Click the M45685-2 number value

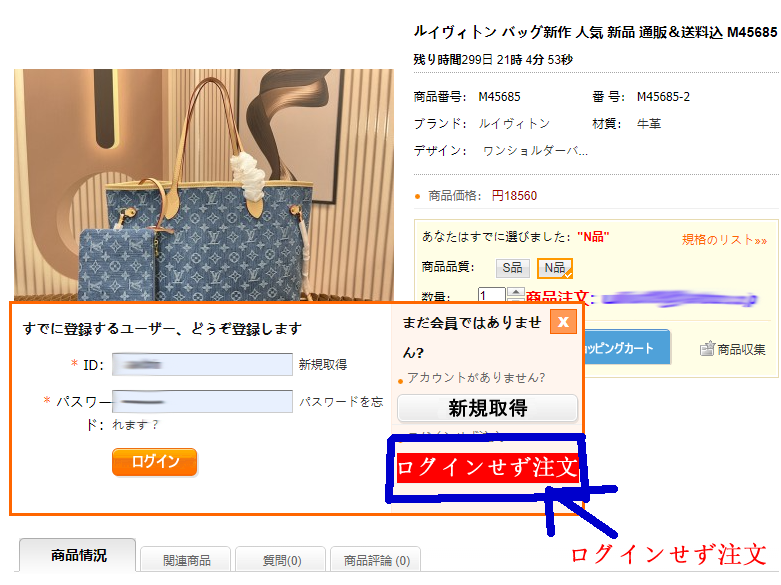[x=663, y=97]
